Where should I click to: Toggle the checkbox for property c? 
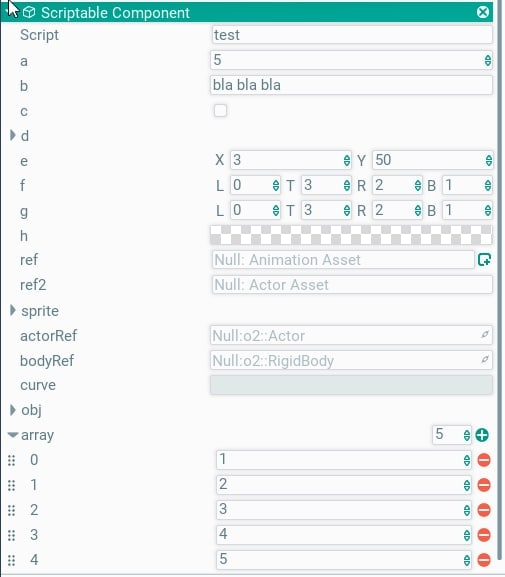tap(220, 110)
